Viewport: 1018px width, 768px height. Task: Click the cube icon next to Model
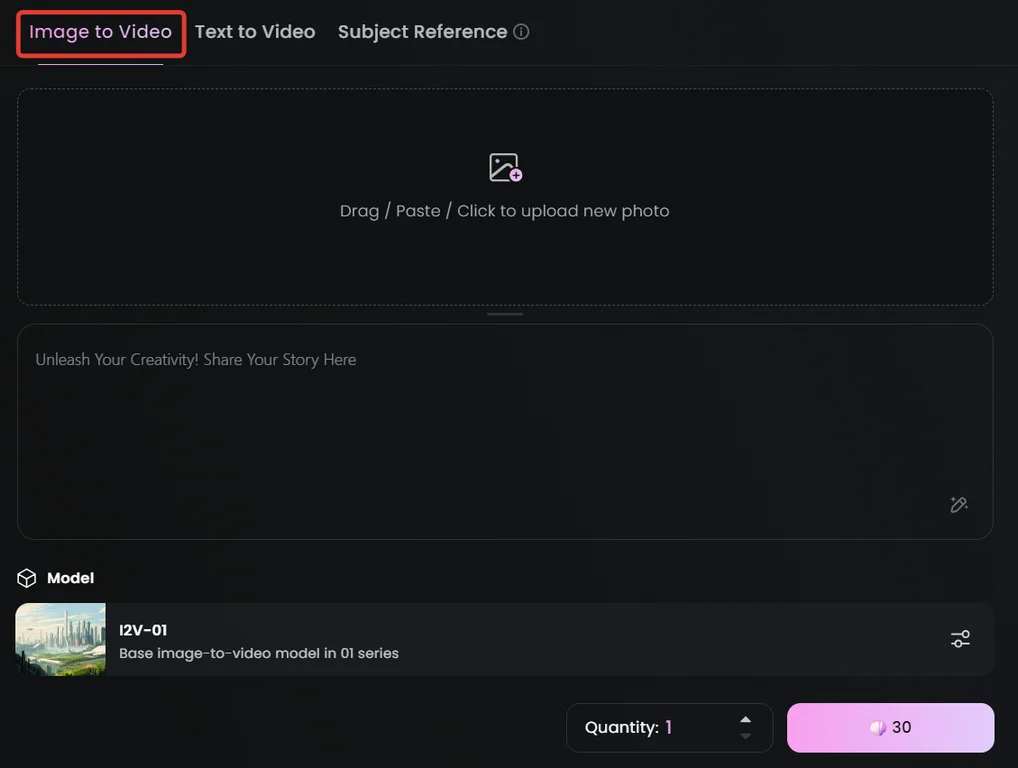pyautogui.click(x=27, y=578)
